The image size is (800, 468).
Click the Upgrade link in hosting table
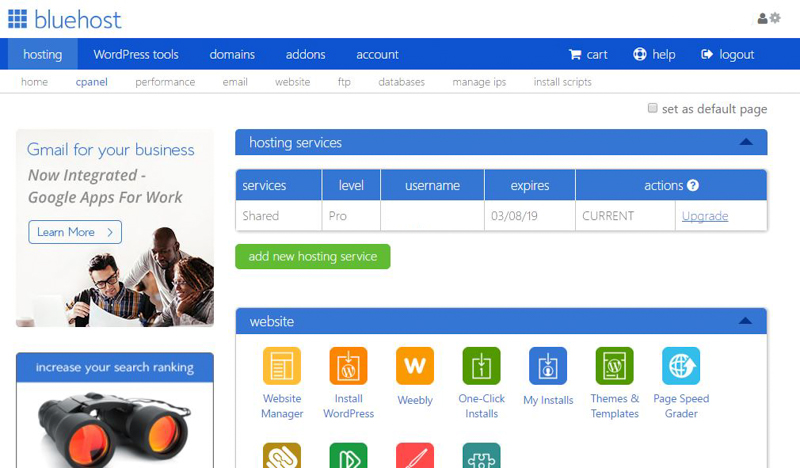point(705,216)
